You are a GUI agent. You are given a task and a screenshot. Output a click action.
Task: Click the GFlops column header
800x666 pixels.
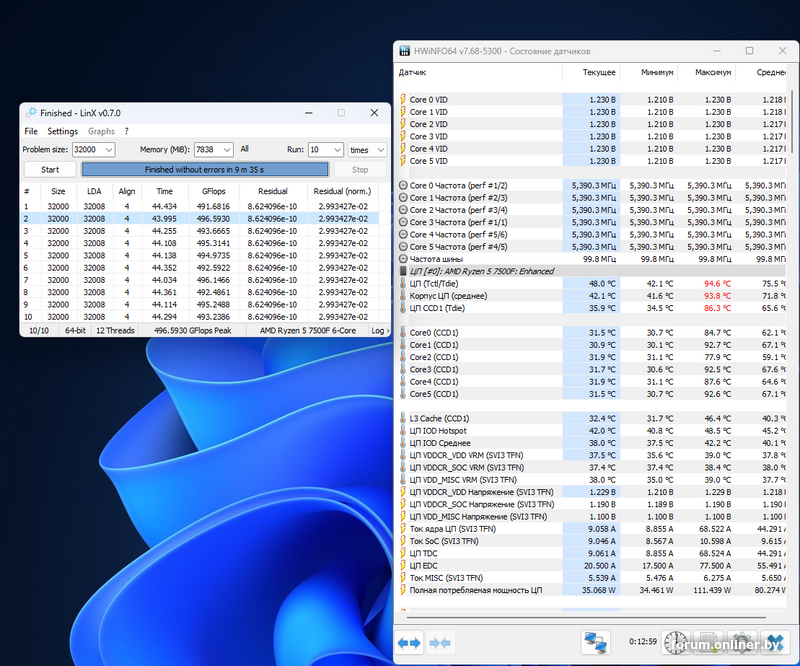[214, 191]
